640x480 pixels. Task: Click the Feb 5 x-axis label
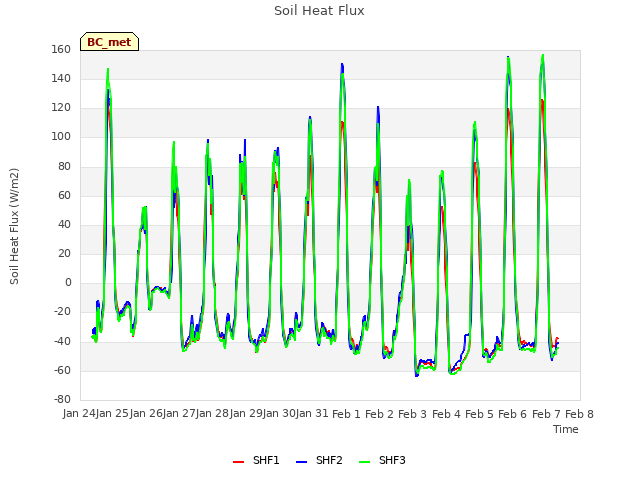coord(479,414)
